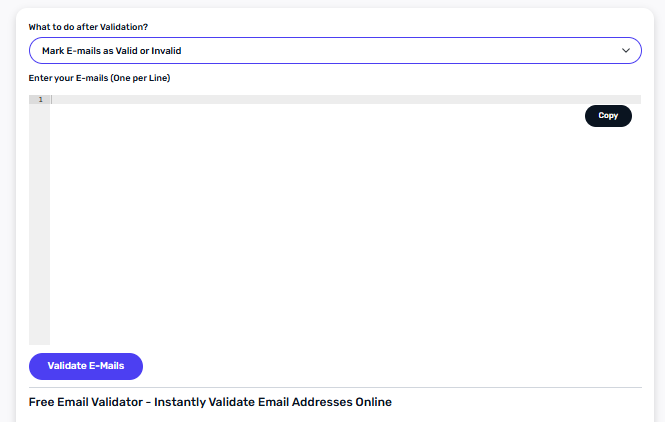This screenshot has height=422, width=665.
Task: Click the 'What to do after Validation?' label
Action: point(89,27)
